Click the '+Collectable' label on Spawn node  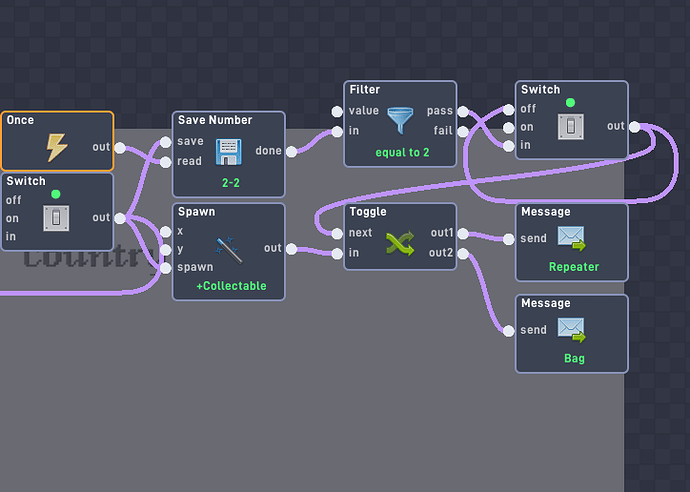pyautogui.click(x=229, y=286)
